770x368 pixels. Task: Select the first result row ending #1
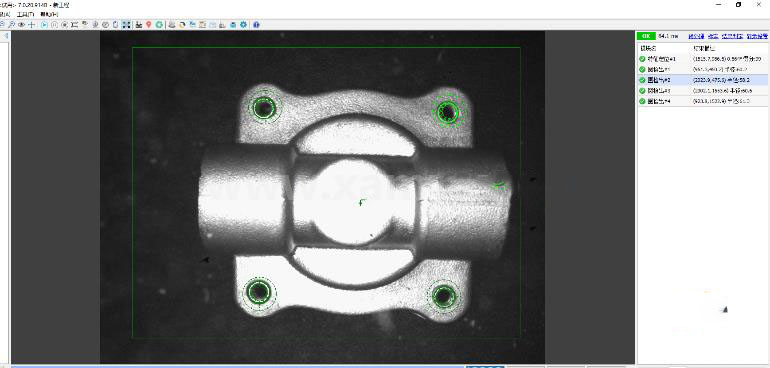coord(703,58)
